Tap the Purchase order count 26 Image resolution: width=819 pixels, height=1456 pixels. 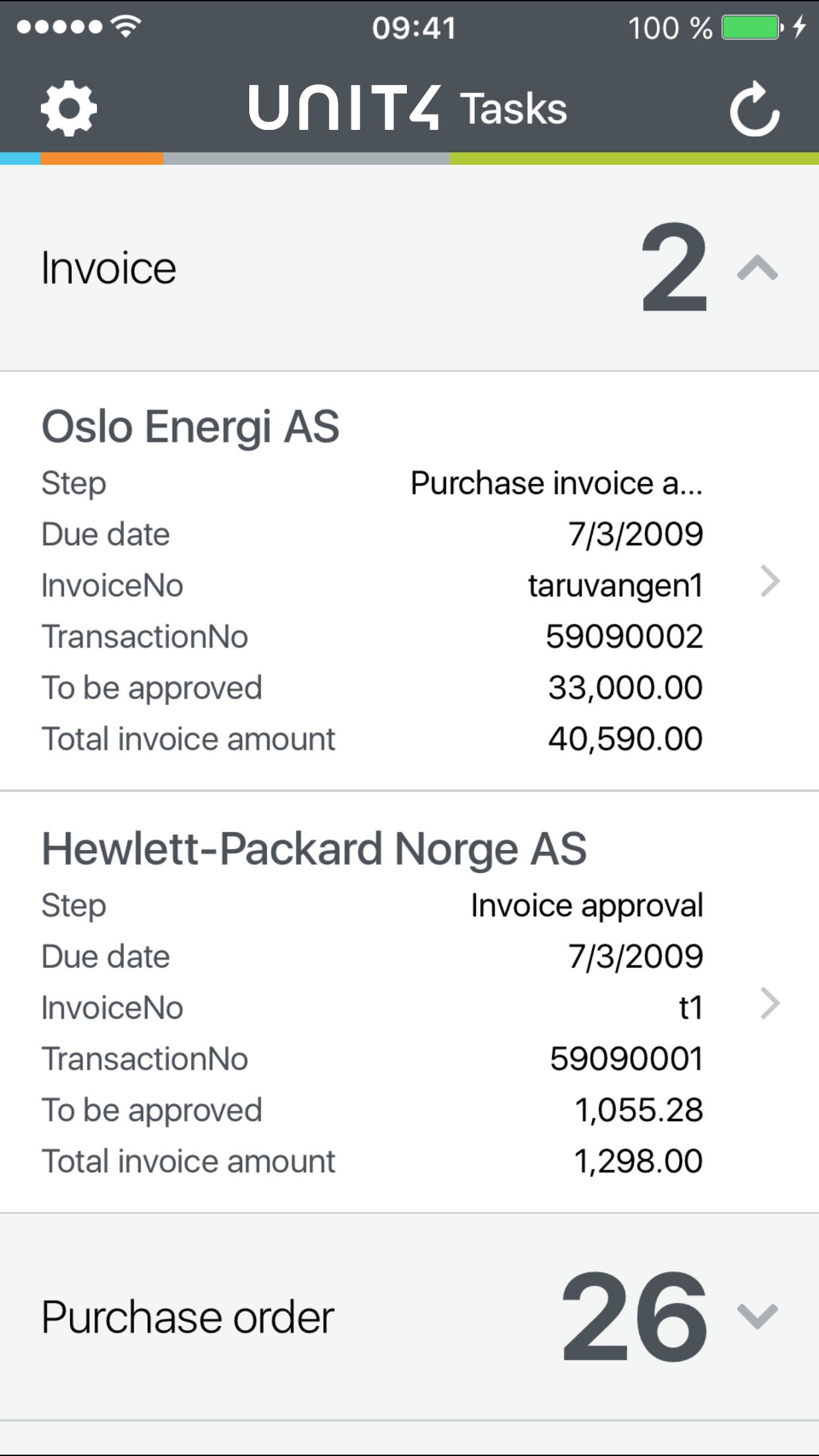(x=634, y=1316)
